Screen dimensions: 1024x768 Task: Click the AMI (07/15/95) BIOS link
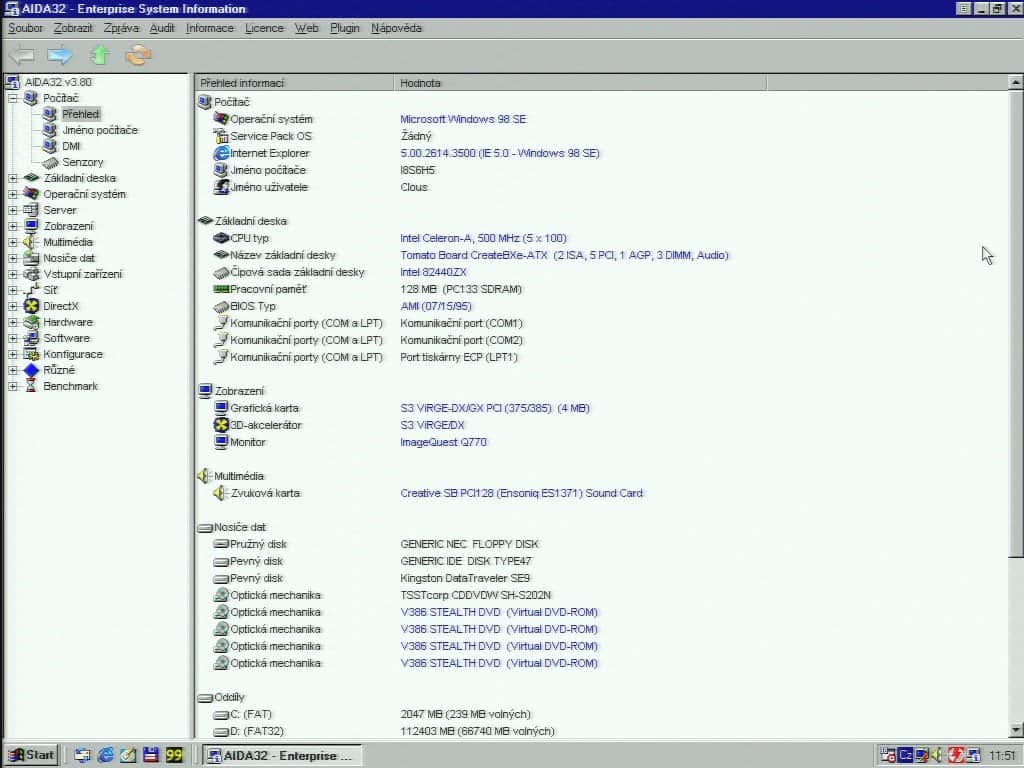[x=436, y=306]
